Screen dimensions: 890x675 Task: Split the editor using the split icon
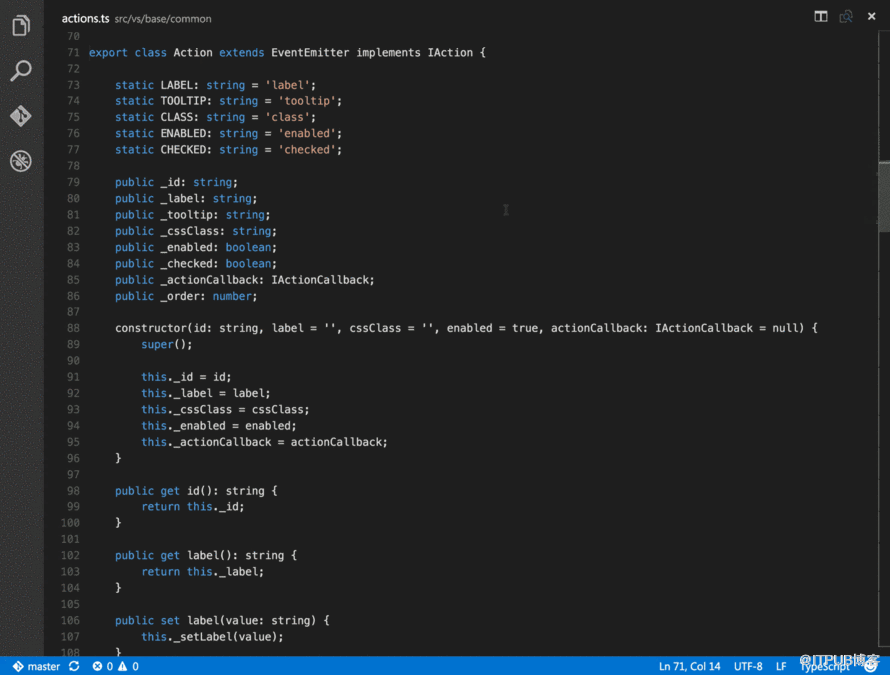click(x=821, y=16)
